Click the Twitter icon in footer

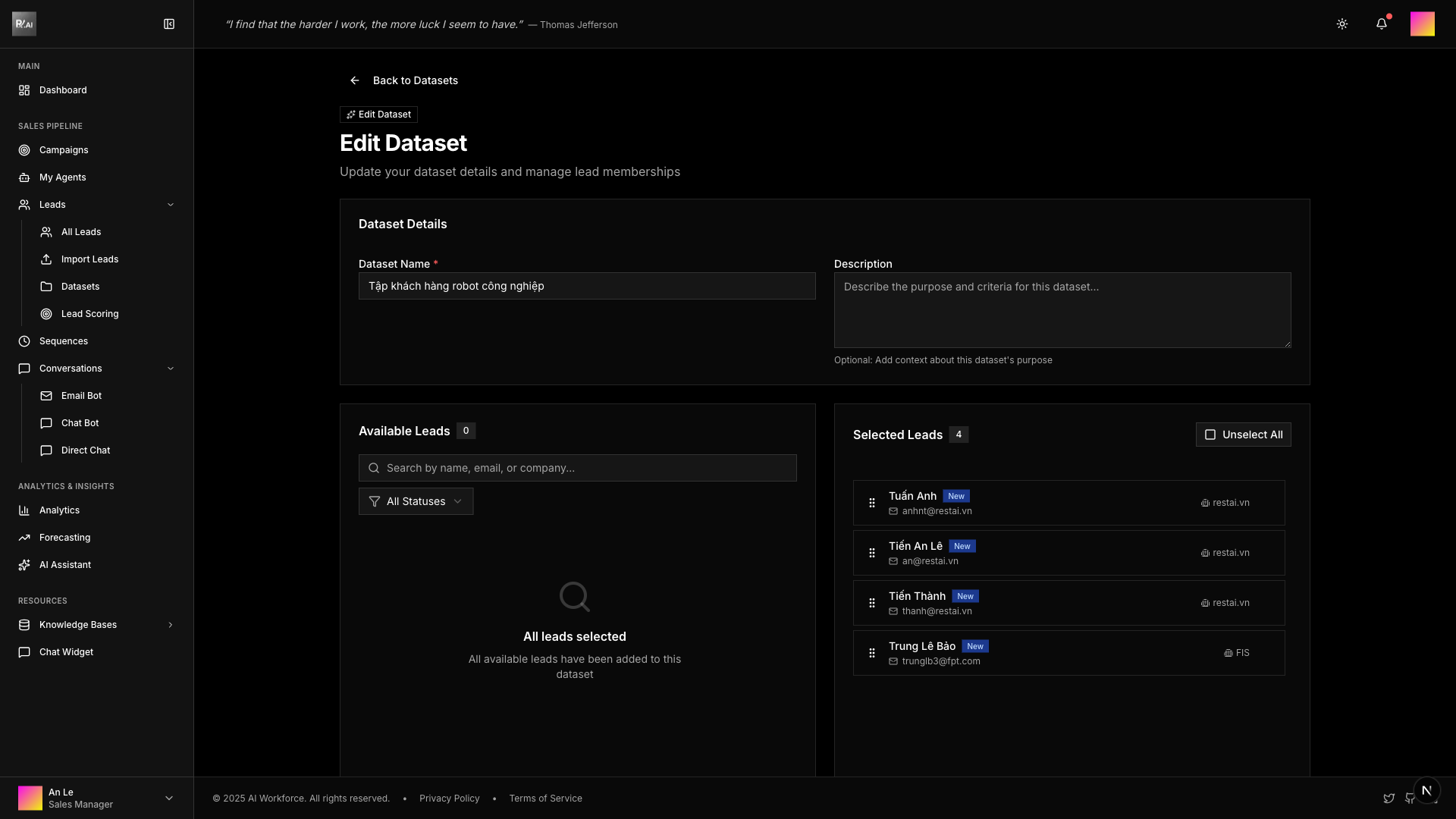[x=1389, y=799]
